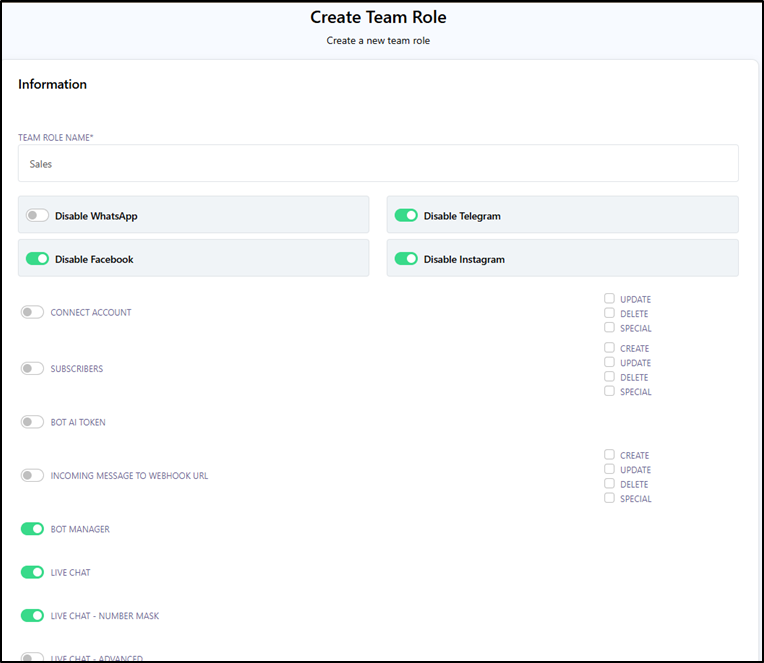Screen dimensions: 764x663
Task: Turn on the Subscribers permission toggle
Action: pyautogui.click(x=33, y=368)
